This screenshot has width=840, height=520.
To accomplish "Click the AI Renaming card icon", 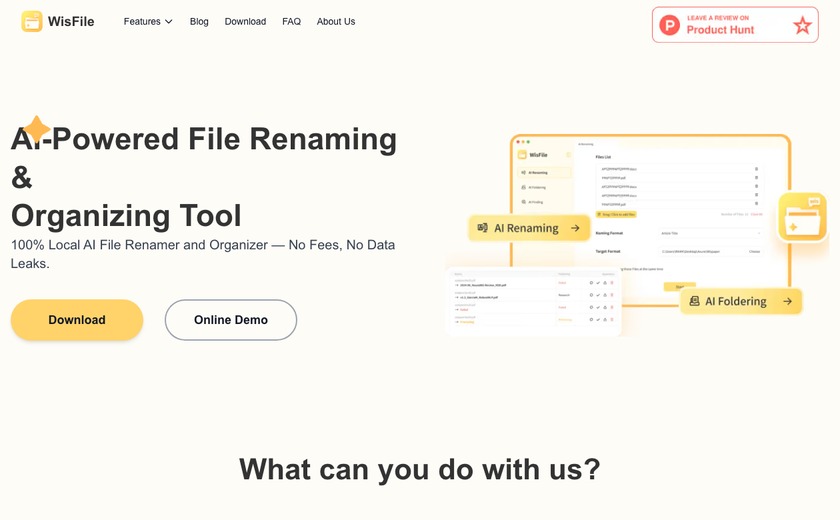I will 482,228.
